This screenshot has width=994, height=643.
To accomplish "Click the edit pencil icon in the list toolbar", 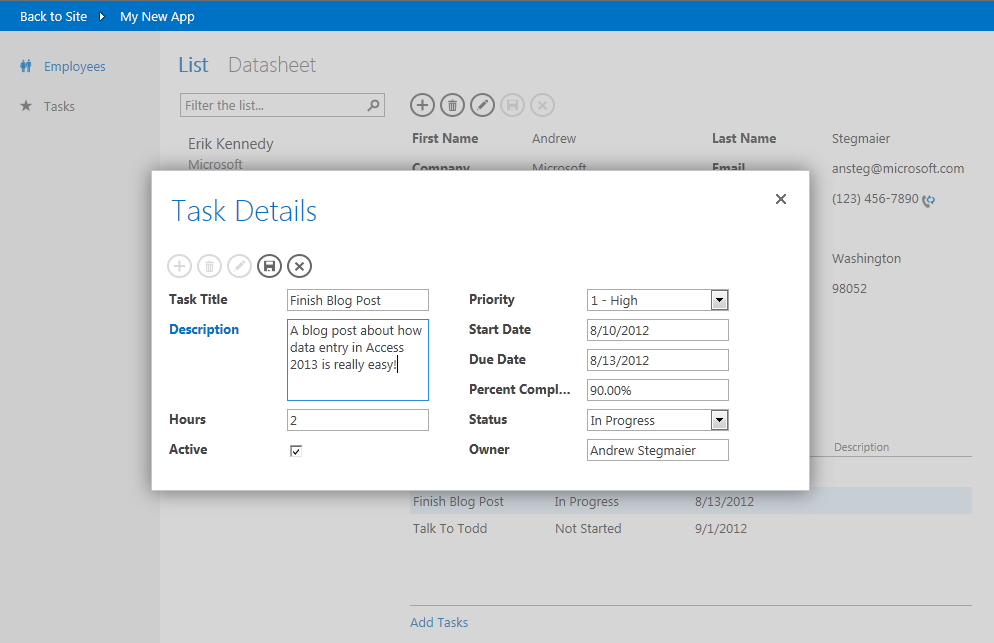I will pos(482,105).
